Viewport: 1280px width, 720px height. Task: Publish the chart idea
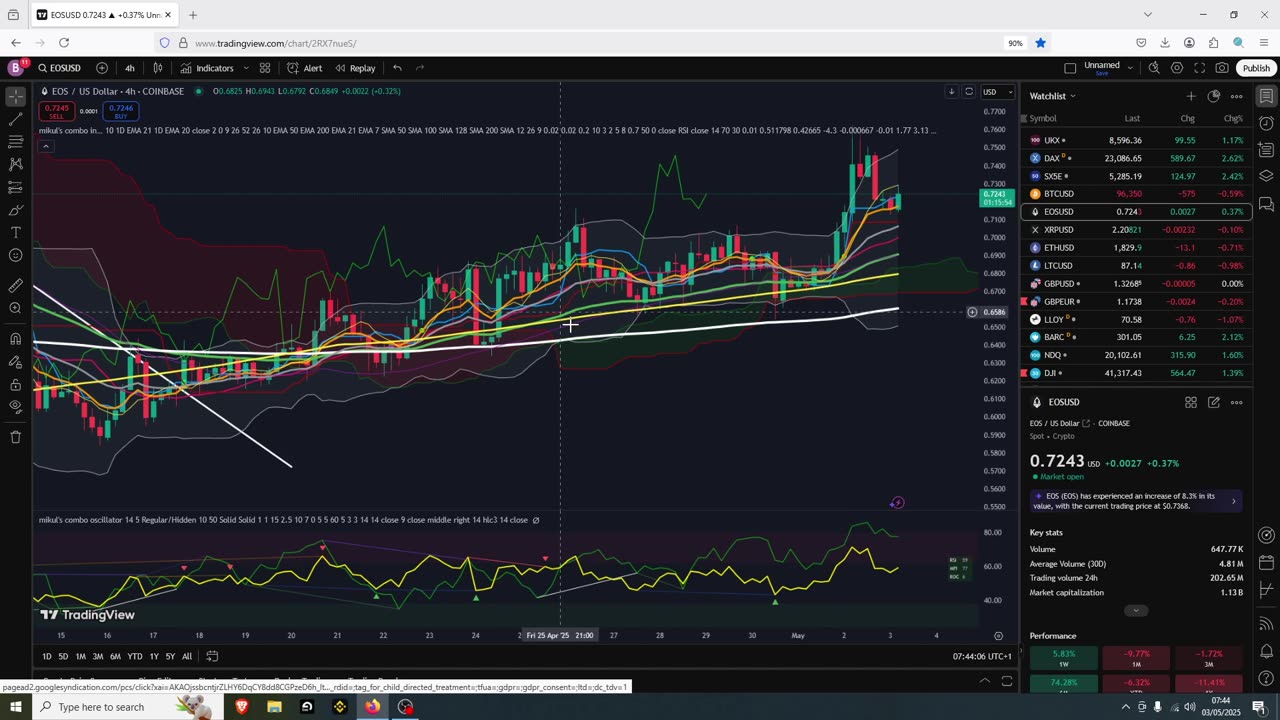pyautogui.click(x=1256, y=68)
